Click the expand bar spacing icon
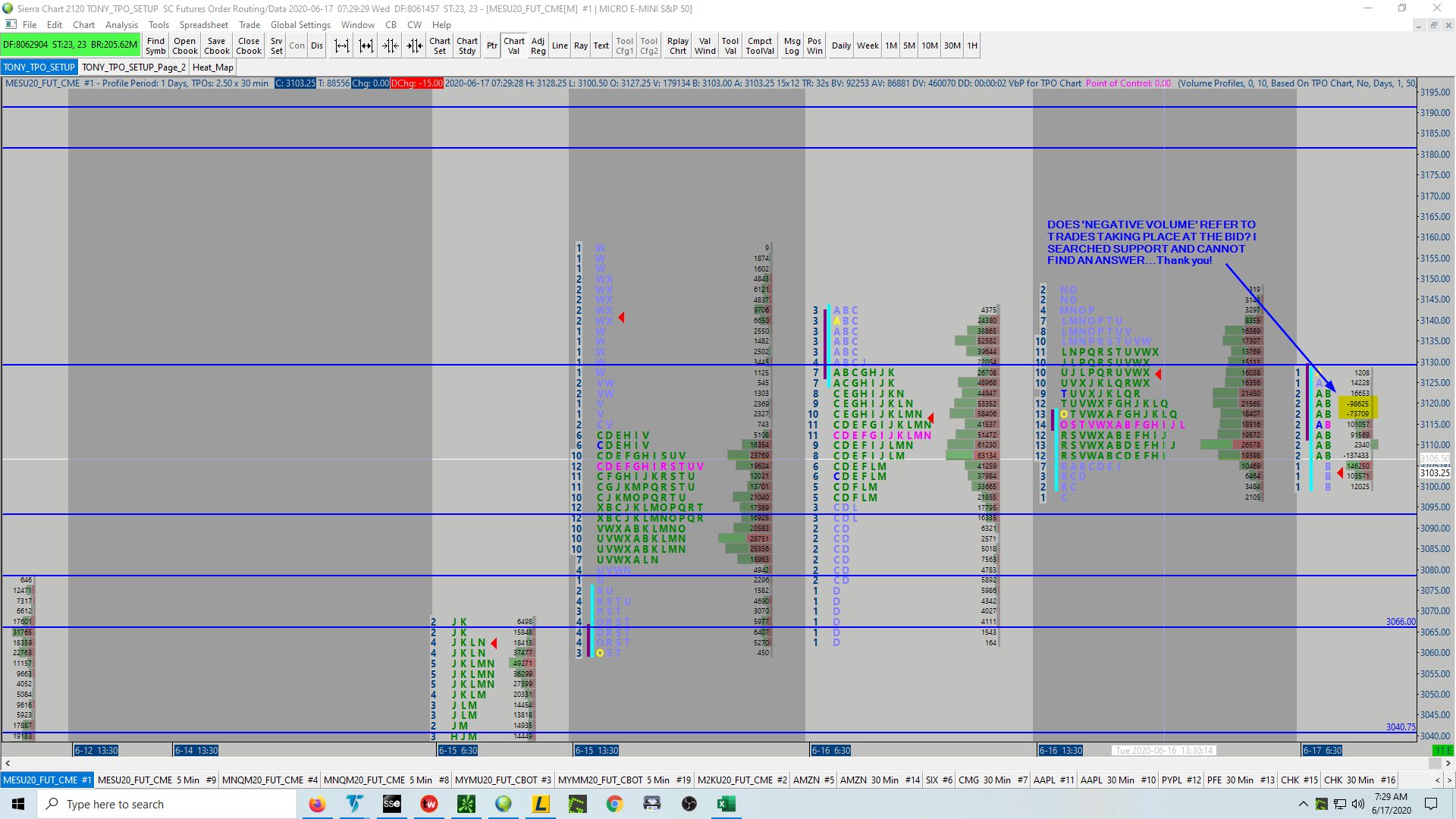The image size is (1456, 819). (342, 45)
